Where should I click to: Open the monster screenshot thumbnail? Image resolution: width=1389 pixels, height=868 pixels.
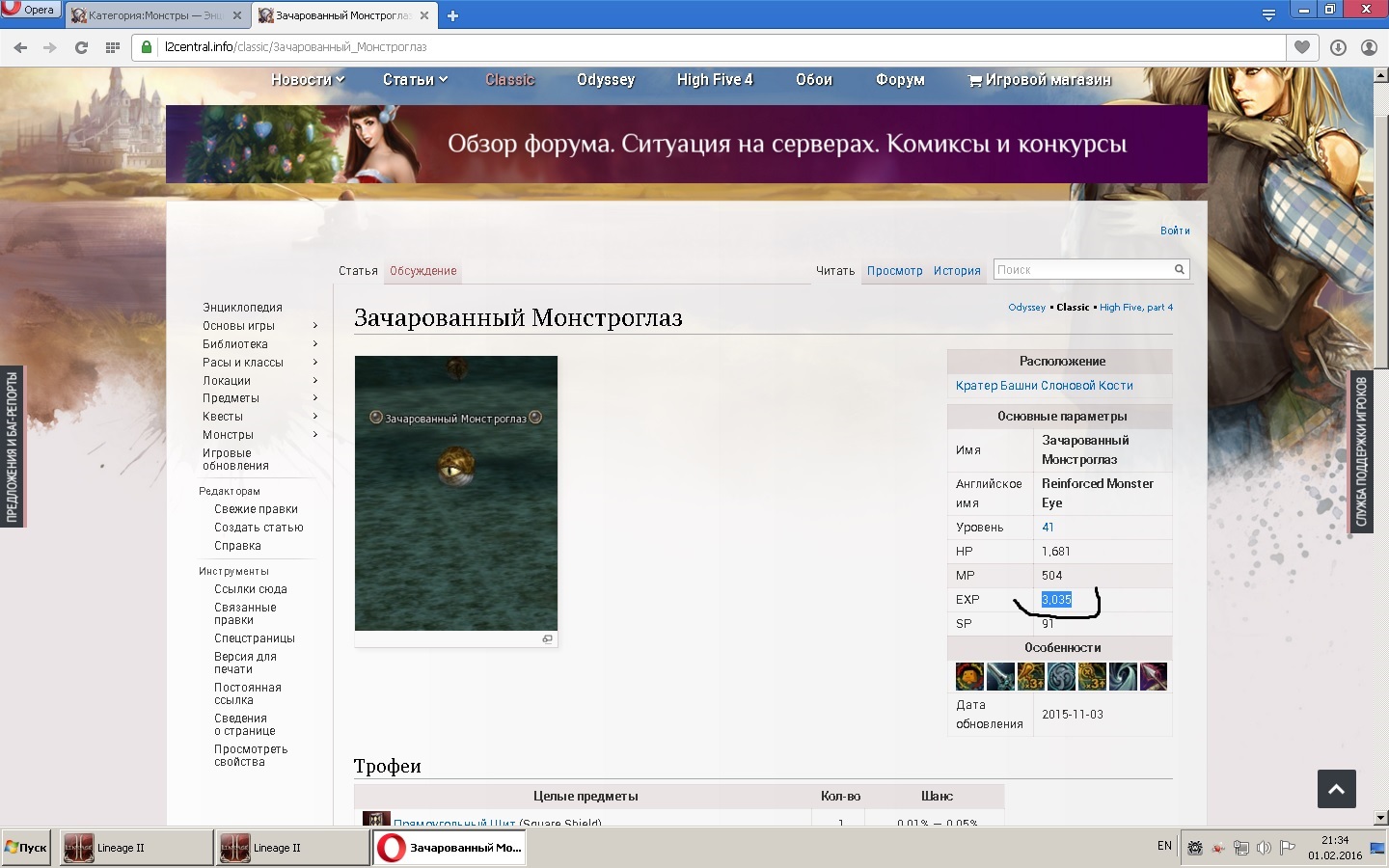pyautogui.click(x=456, y=494)
